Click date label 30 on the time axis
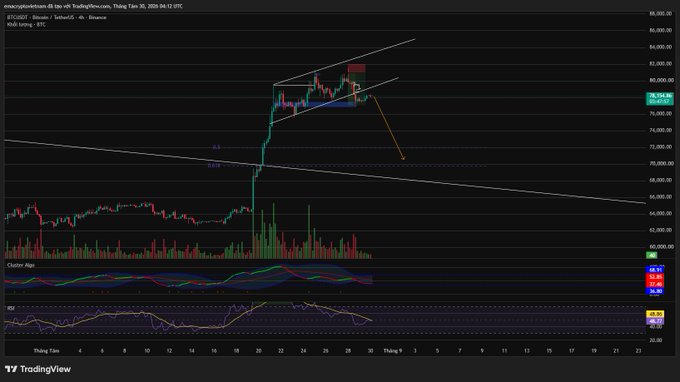 point(370,351)
